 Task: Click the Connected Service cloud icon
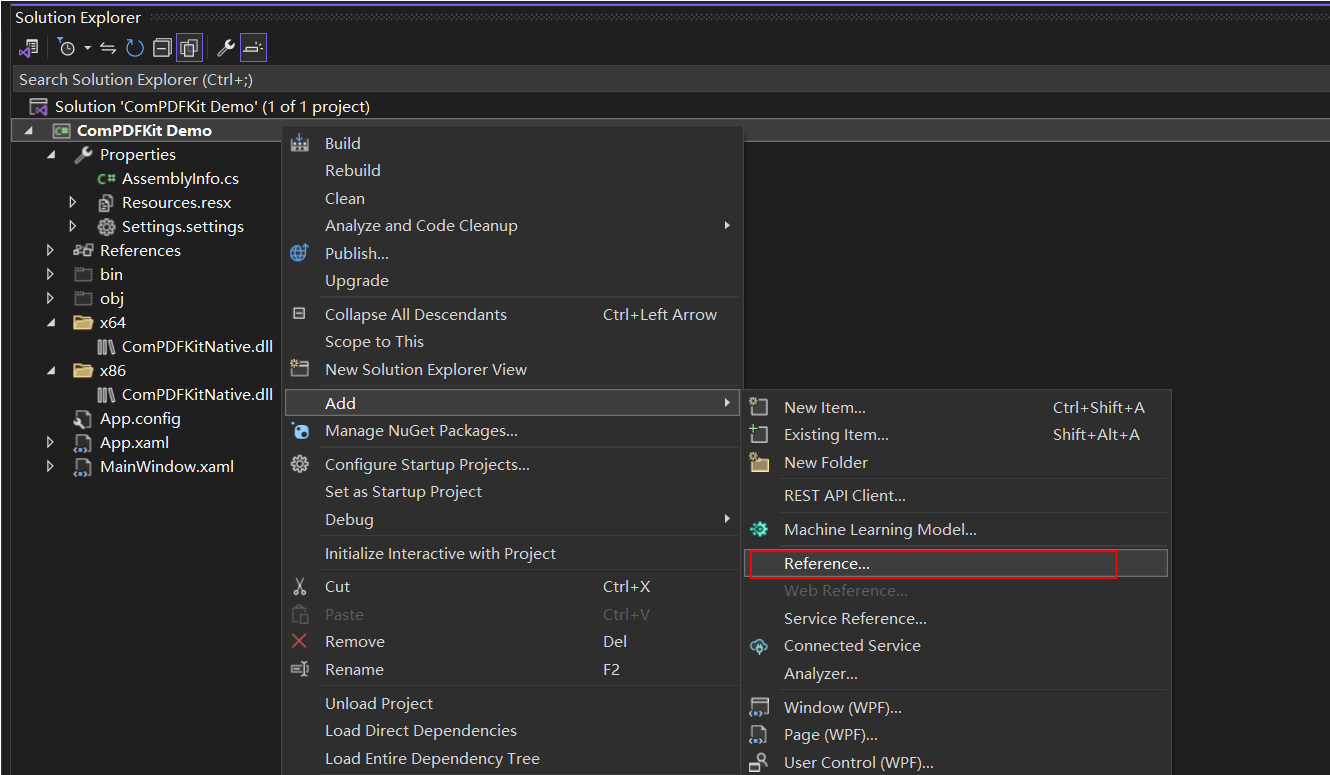759,646
